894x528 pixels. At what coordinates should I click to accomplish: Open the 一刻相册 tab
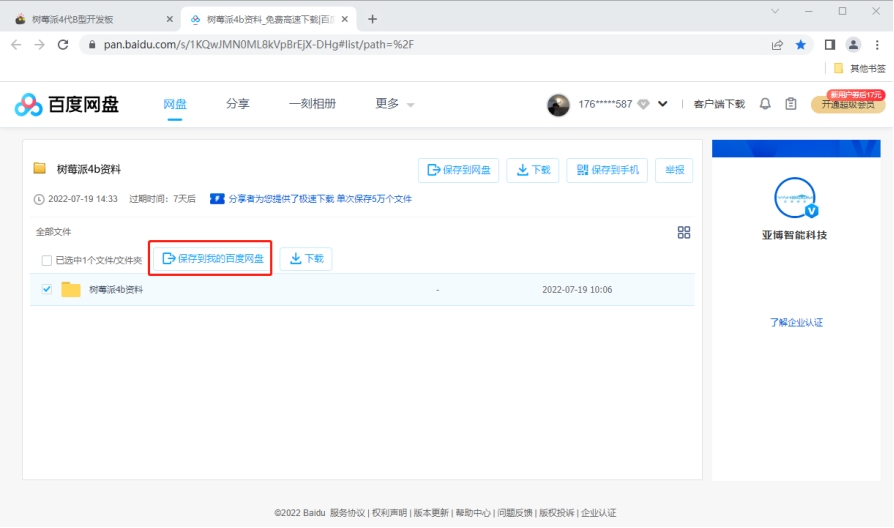(x=312, y=104)
